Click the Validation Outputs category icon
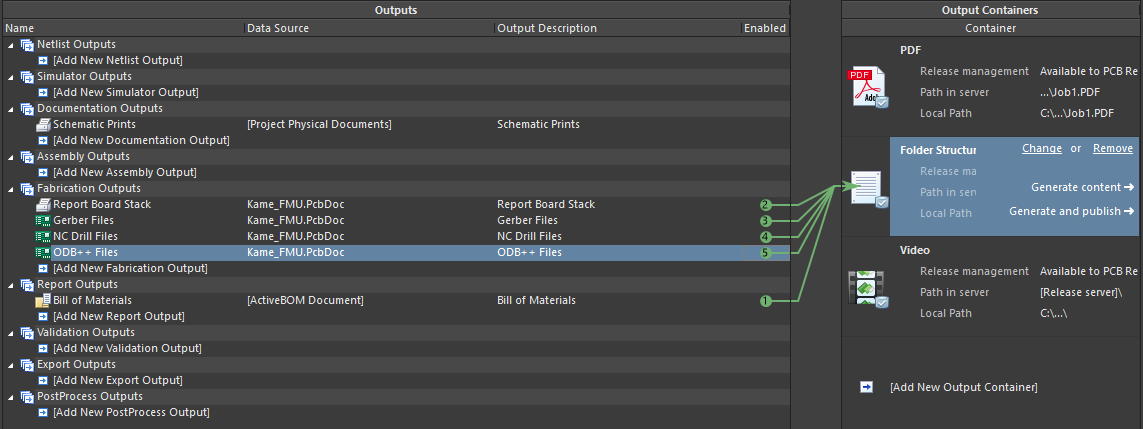This screenshot has width=1143, height=429. coord(27,333)
